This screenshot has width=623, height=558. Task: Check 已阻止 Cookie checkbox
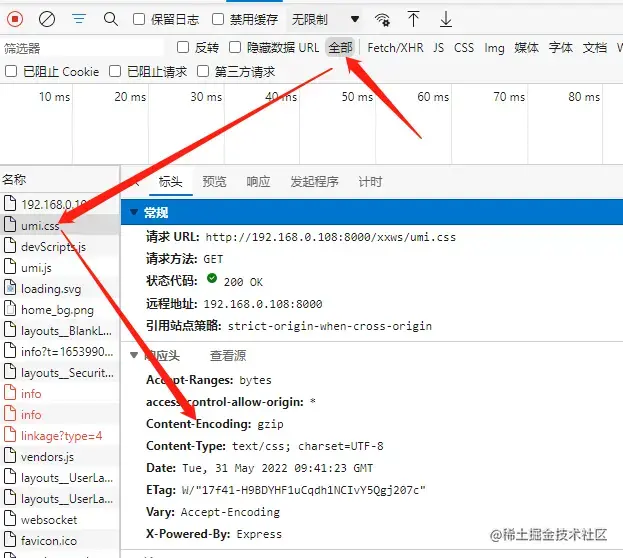[x=11, y=72]
